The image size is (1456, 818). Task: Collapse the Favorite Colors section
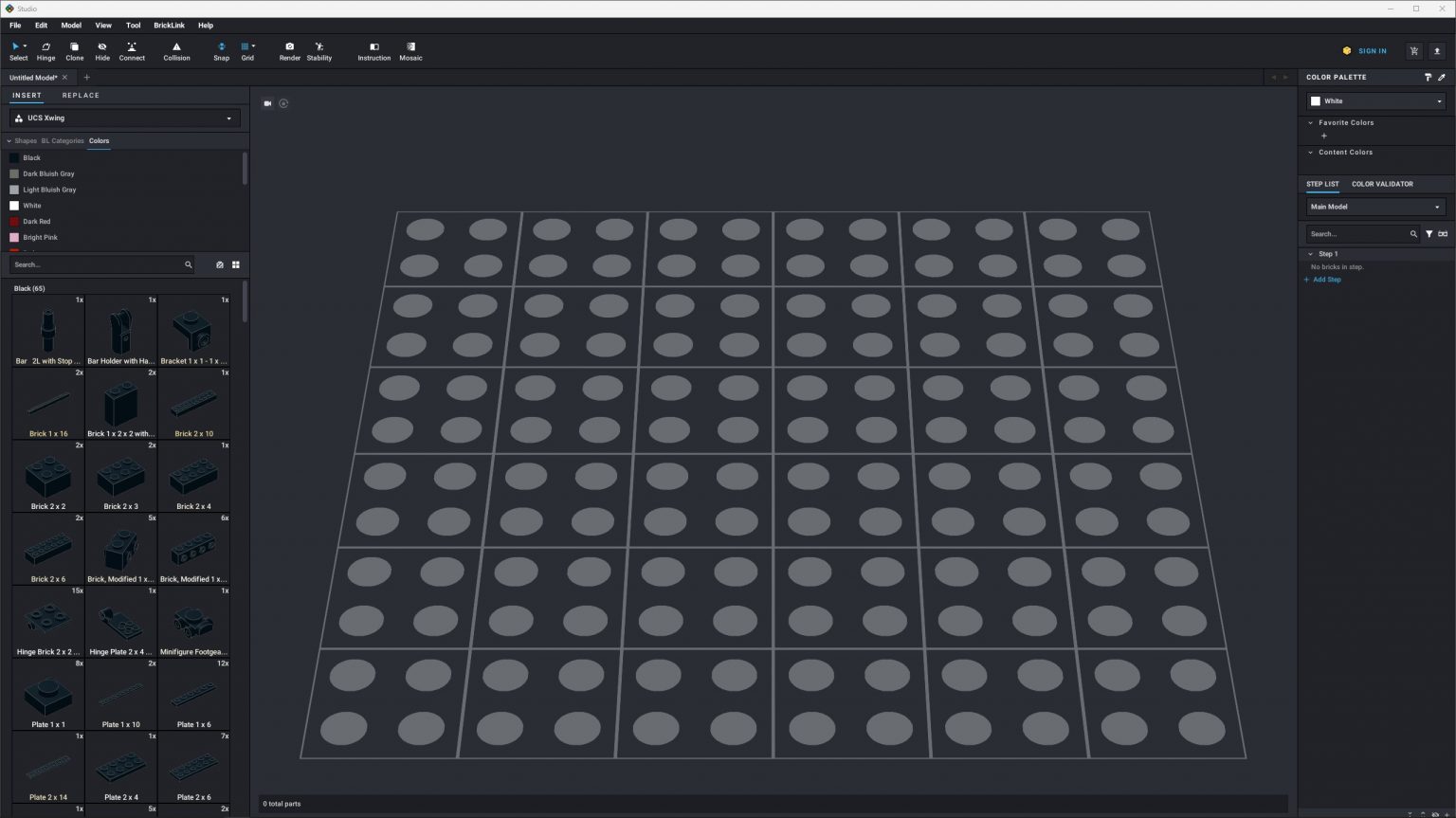click(1311, 122)
